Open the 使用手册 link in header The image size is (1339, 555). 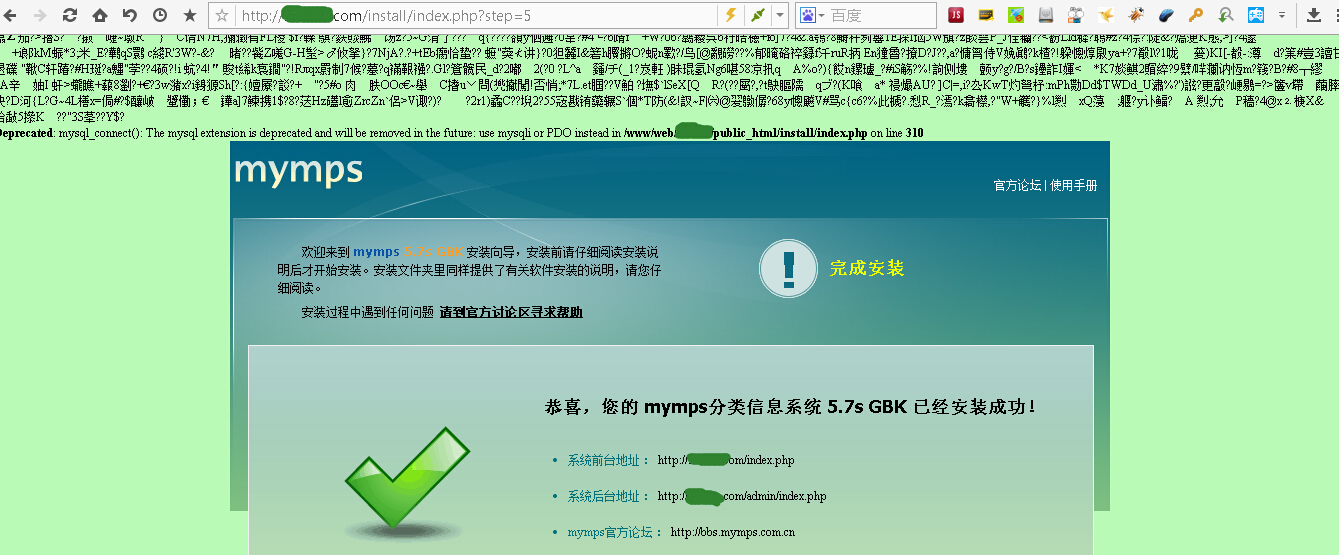[x=1073, y=185]
